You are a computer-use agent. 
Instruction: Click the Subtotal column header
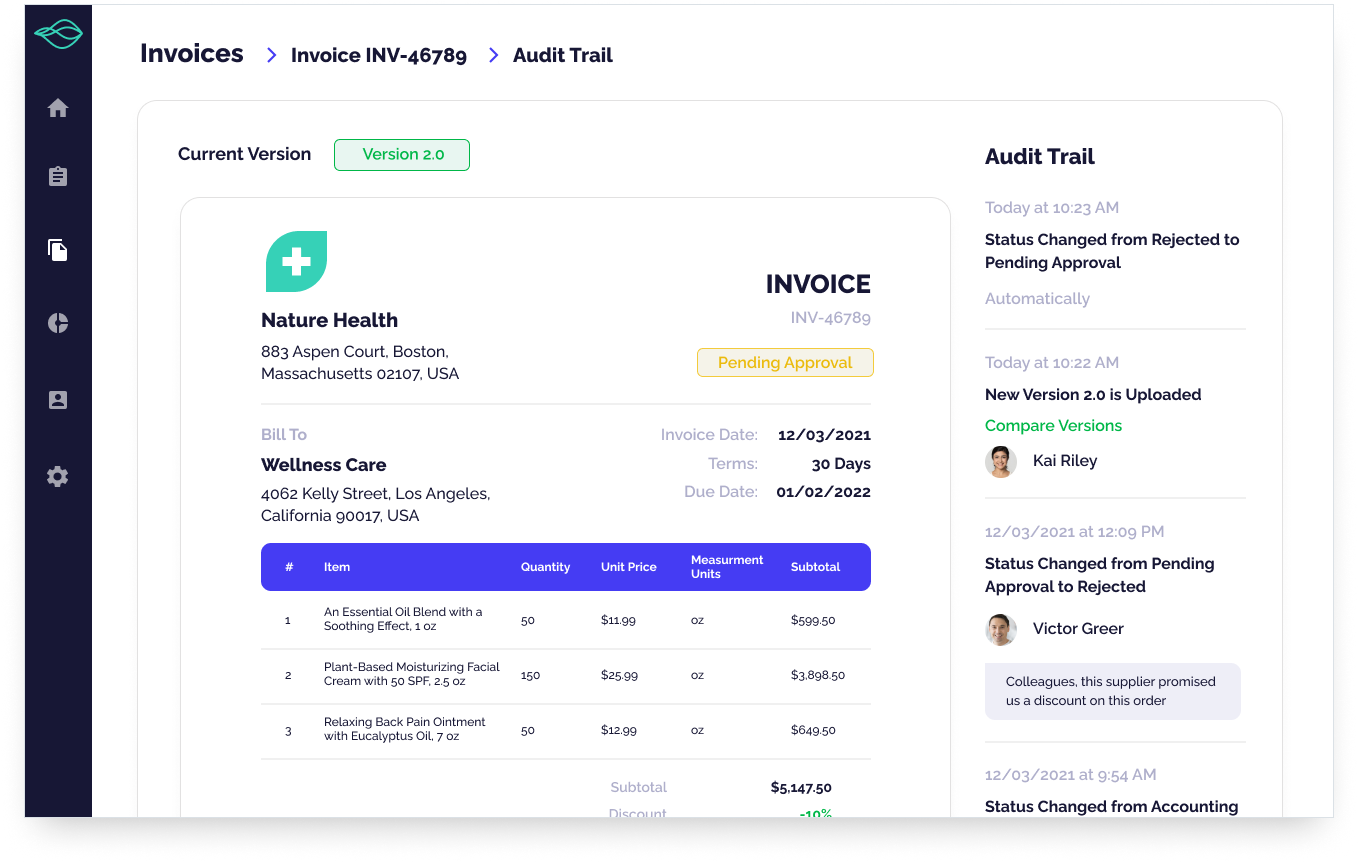(x=815, y=567)
